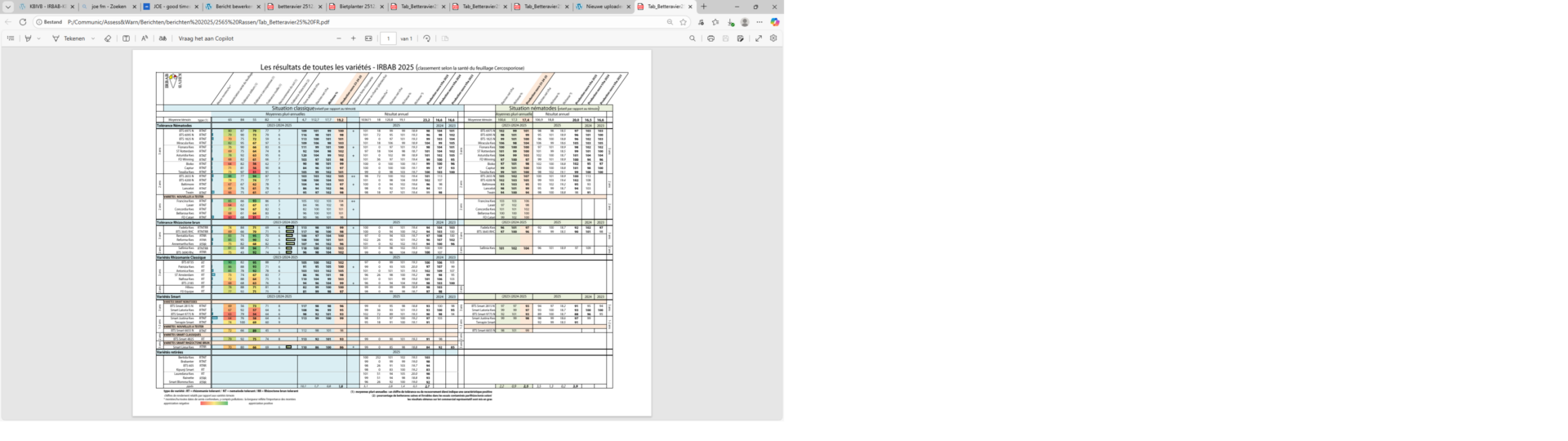Image resolution: width=1568 pixels, height=441 pixels.
Task: Enter full screen PDF view
Action: (x=759, y=38)
